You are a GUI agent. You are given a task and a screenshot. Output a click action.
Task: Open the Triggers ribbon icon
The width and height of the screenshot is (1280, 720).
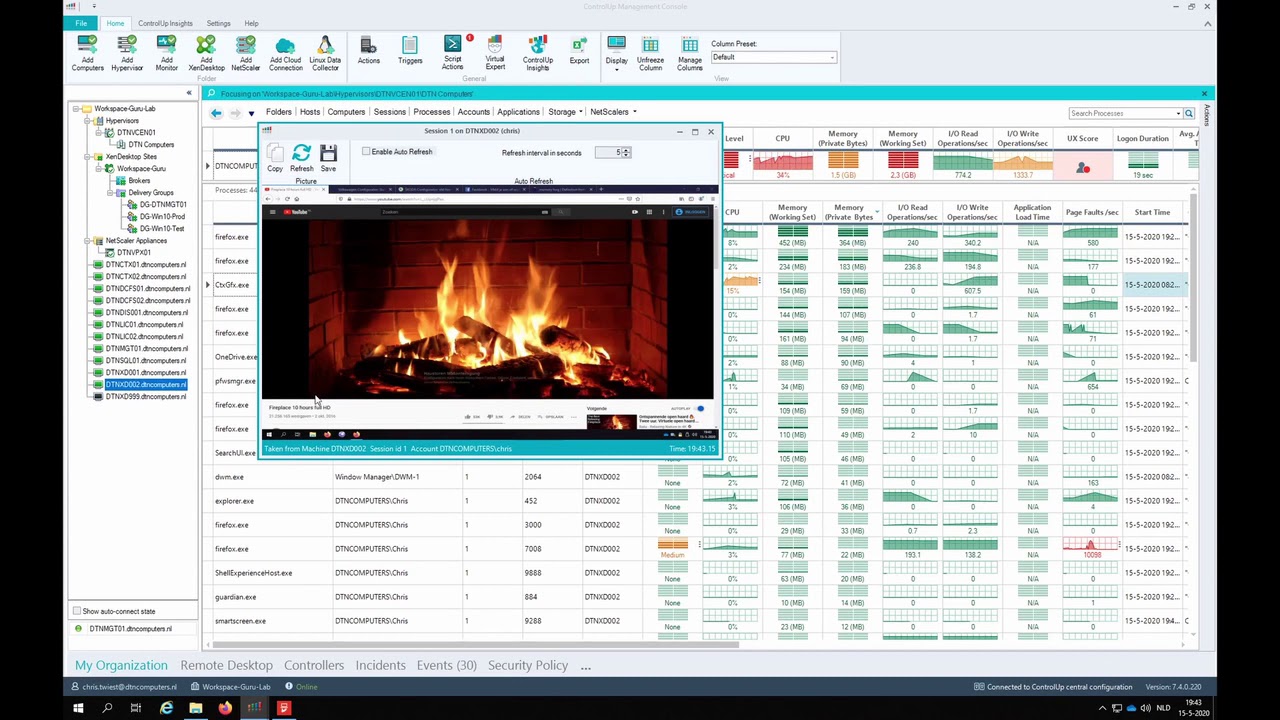pyautogui.click(x=410, y=50)
